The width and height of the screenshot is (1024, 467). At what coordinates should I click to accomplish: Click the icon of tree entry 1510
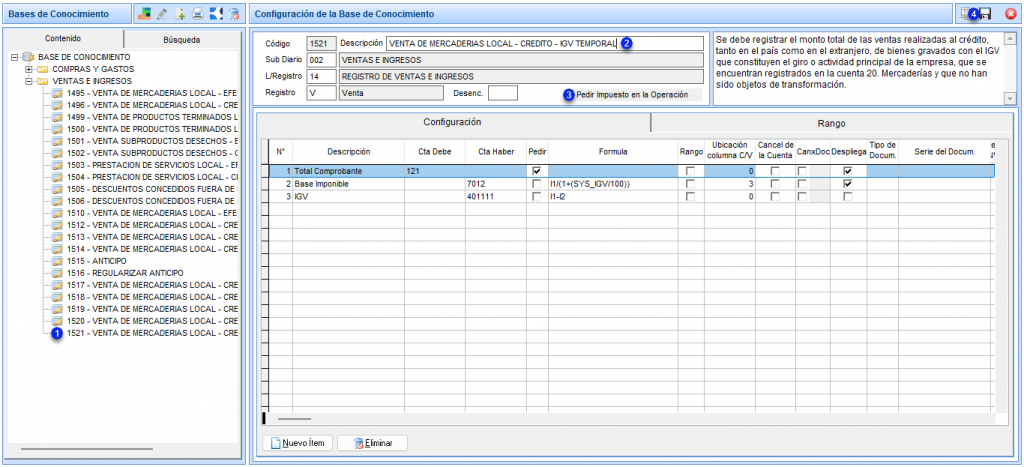(57, 214)
